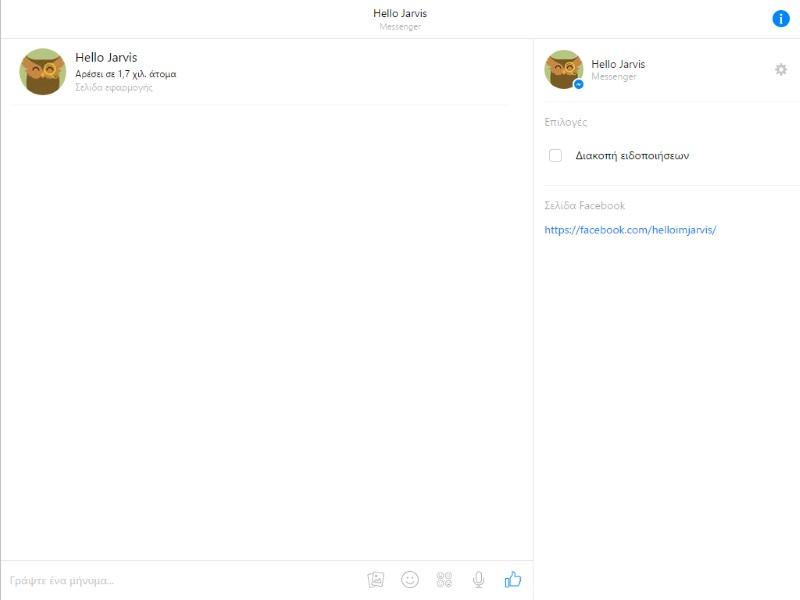Image resolution: width=800 pixels, height=600 pixels.
Task: Send a thumbs-up like
Action: (x=513, y=579)
